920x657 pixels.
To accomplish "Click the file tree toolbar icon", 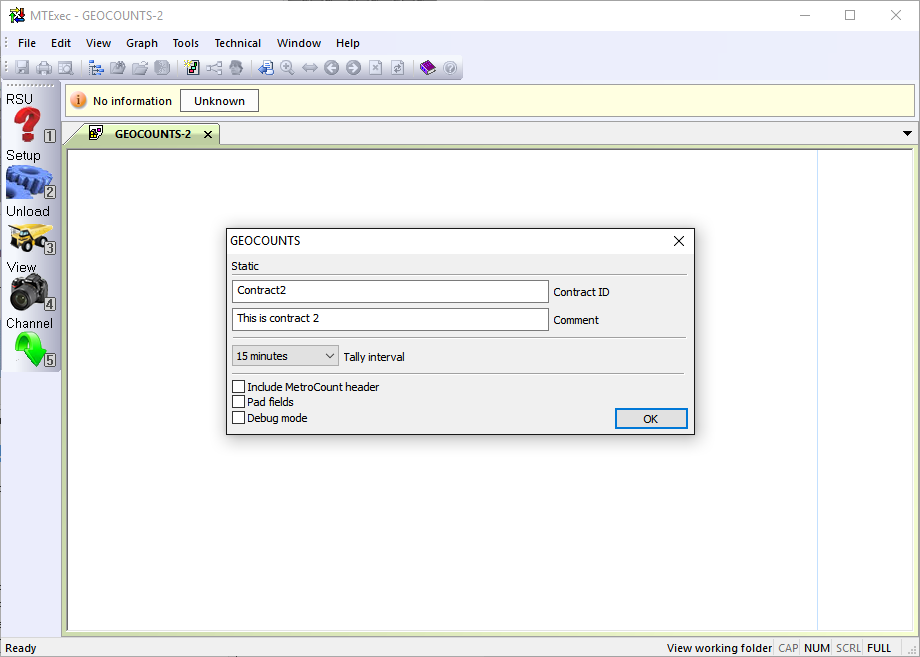I will (96, 68).
